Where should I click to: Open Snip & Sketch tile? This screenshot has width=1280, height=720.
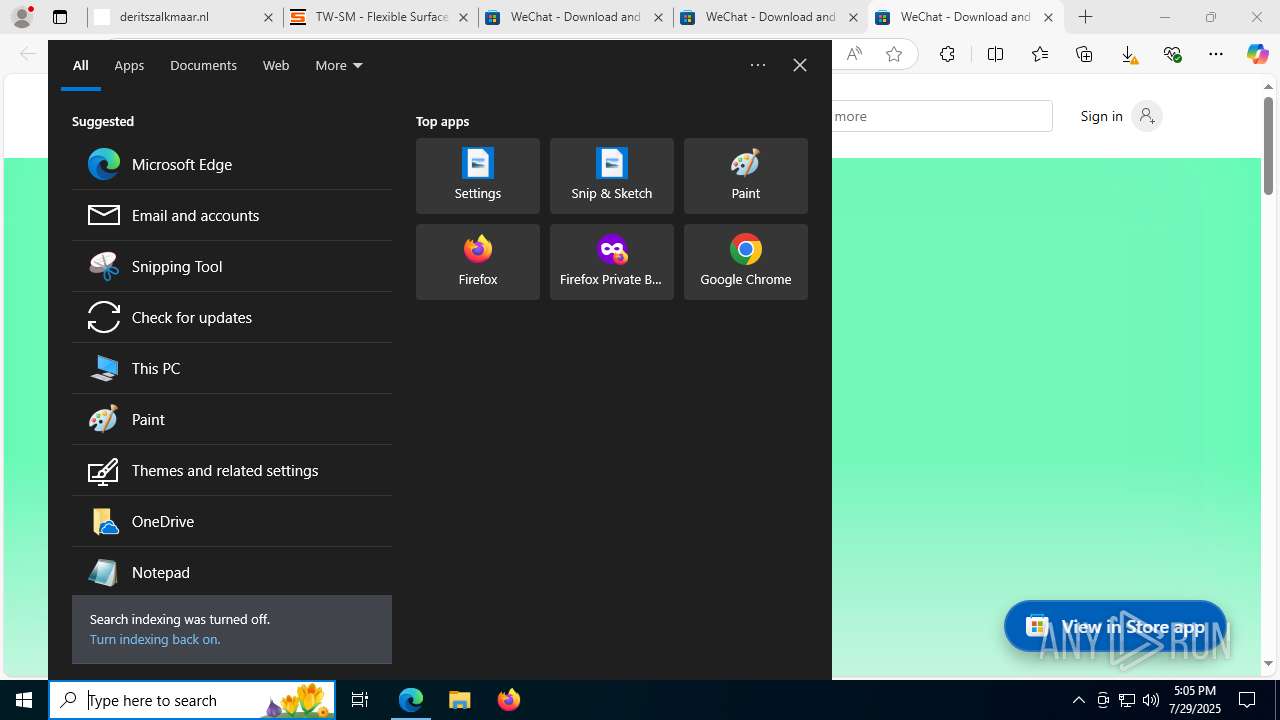tap(612, 176)
